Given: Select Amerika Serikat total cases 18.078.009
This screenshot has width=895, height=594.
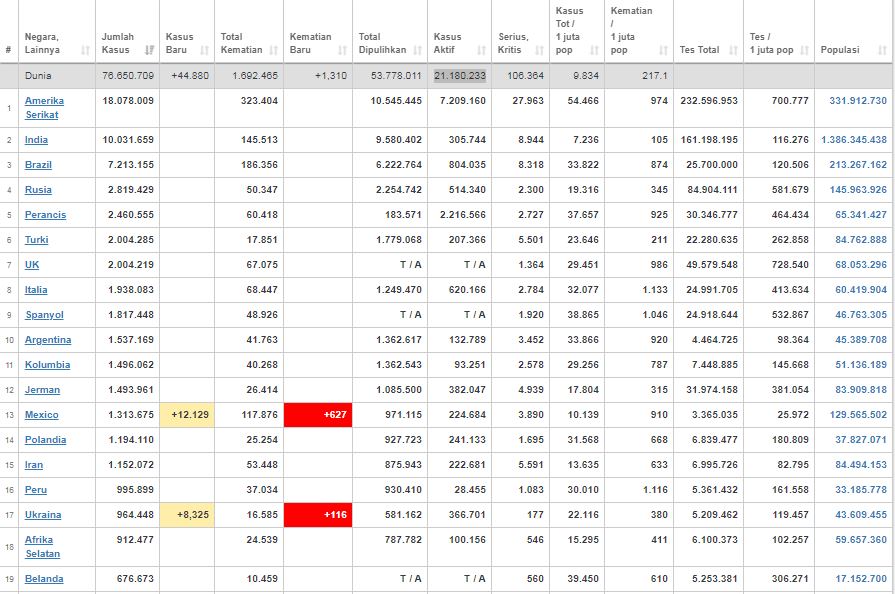Looking at the screenshot, I should click(128, 101).
